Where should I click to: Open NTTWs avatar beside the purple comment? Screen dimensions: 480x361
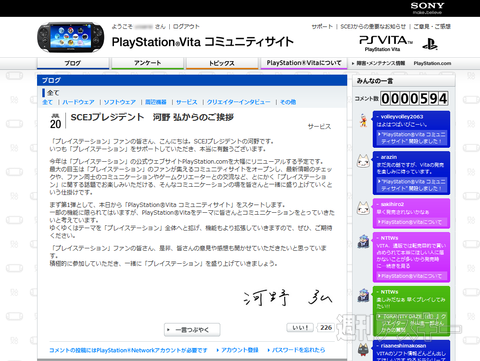pos(363,241)
